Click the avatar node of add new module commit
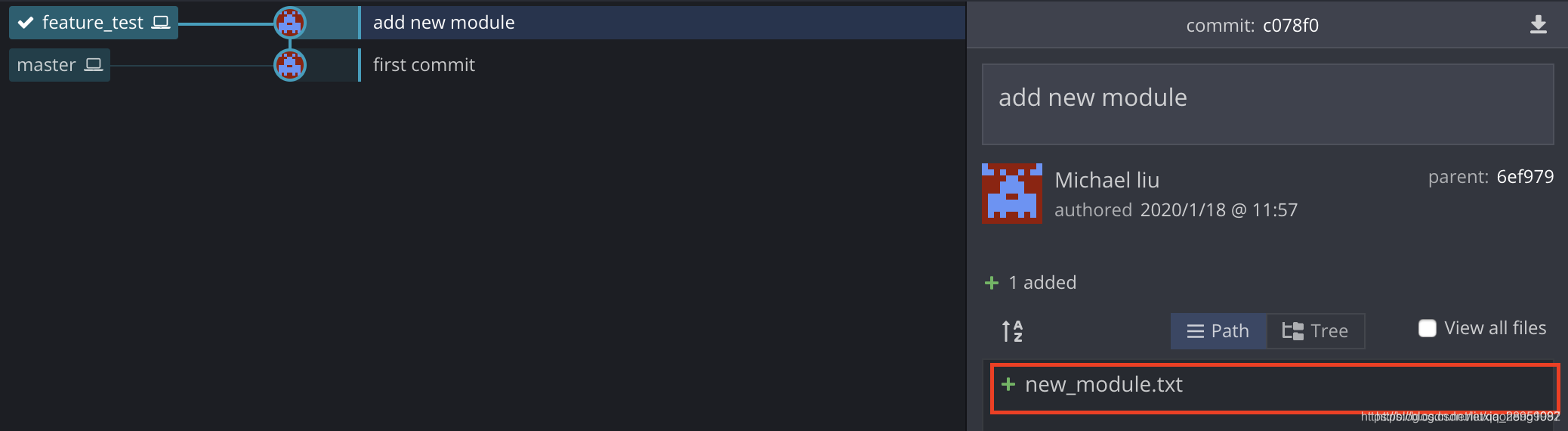 point(290,23)
